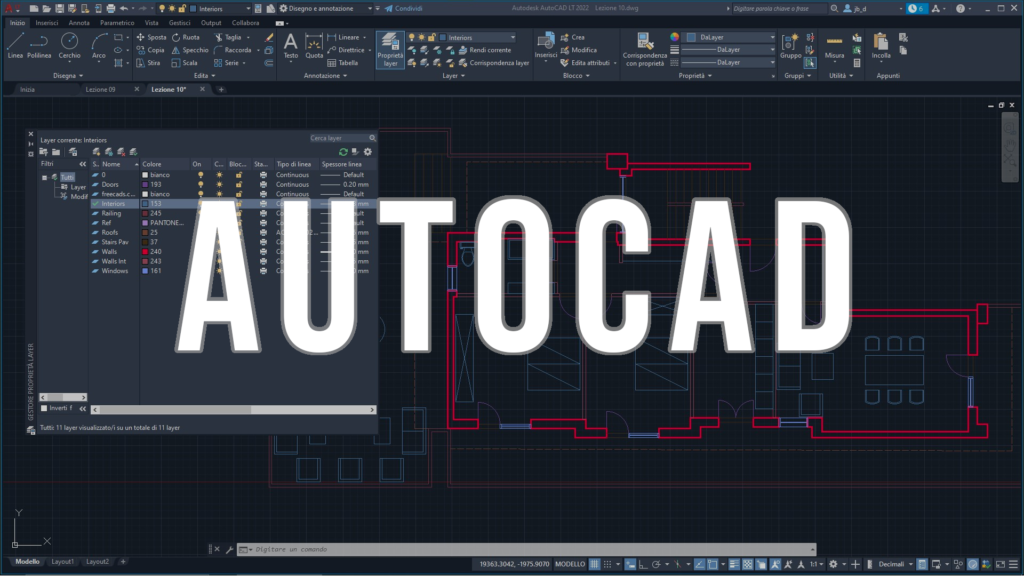
Task: Delete layer icon in layer manager
Action: pos(121,152)
